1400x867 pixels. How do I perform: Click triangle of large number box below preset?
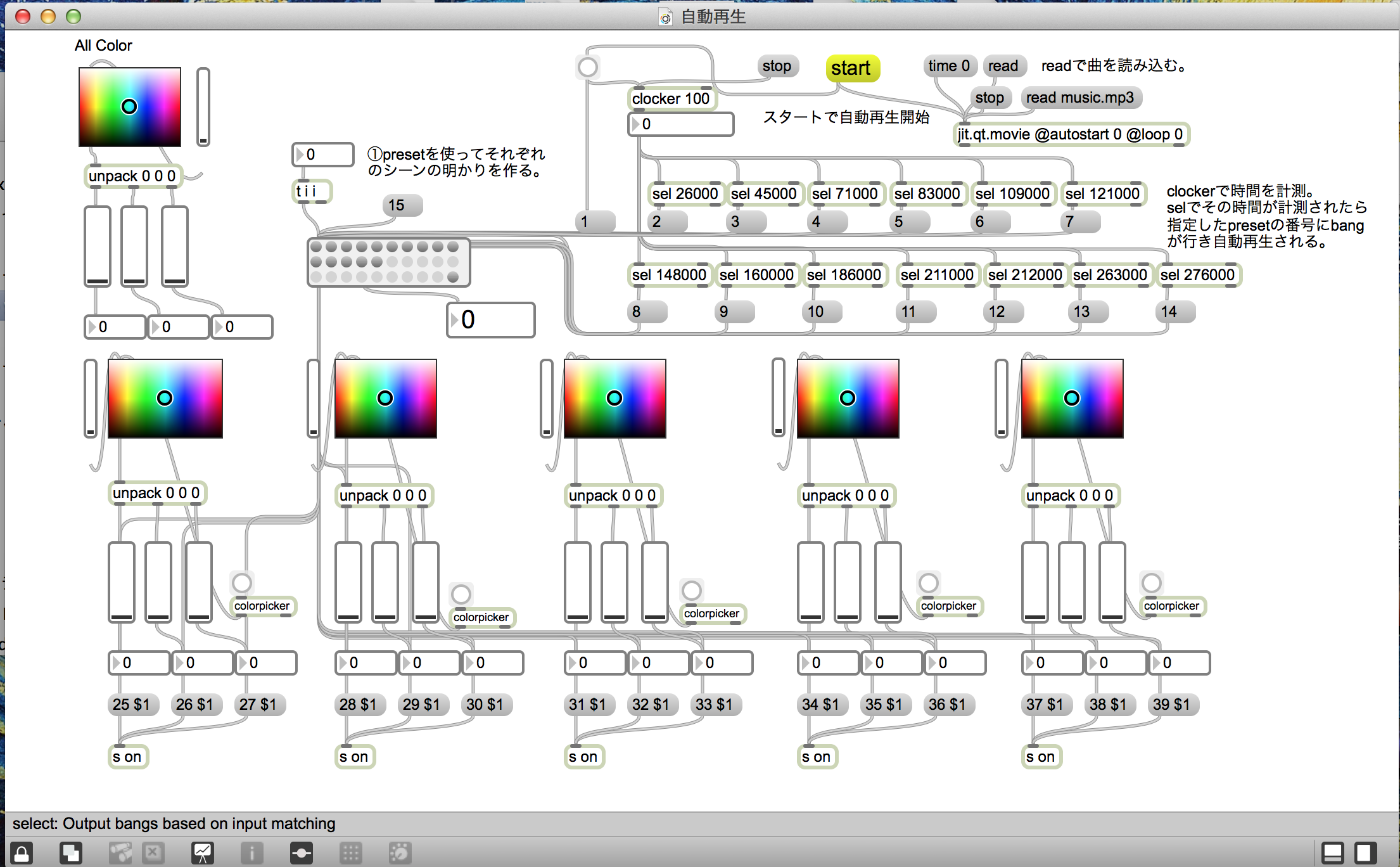(454, 320)
